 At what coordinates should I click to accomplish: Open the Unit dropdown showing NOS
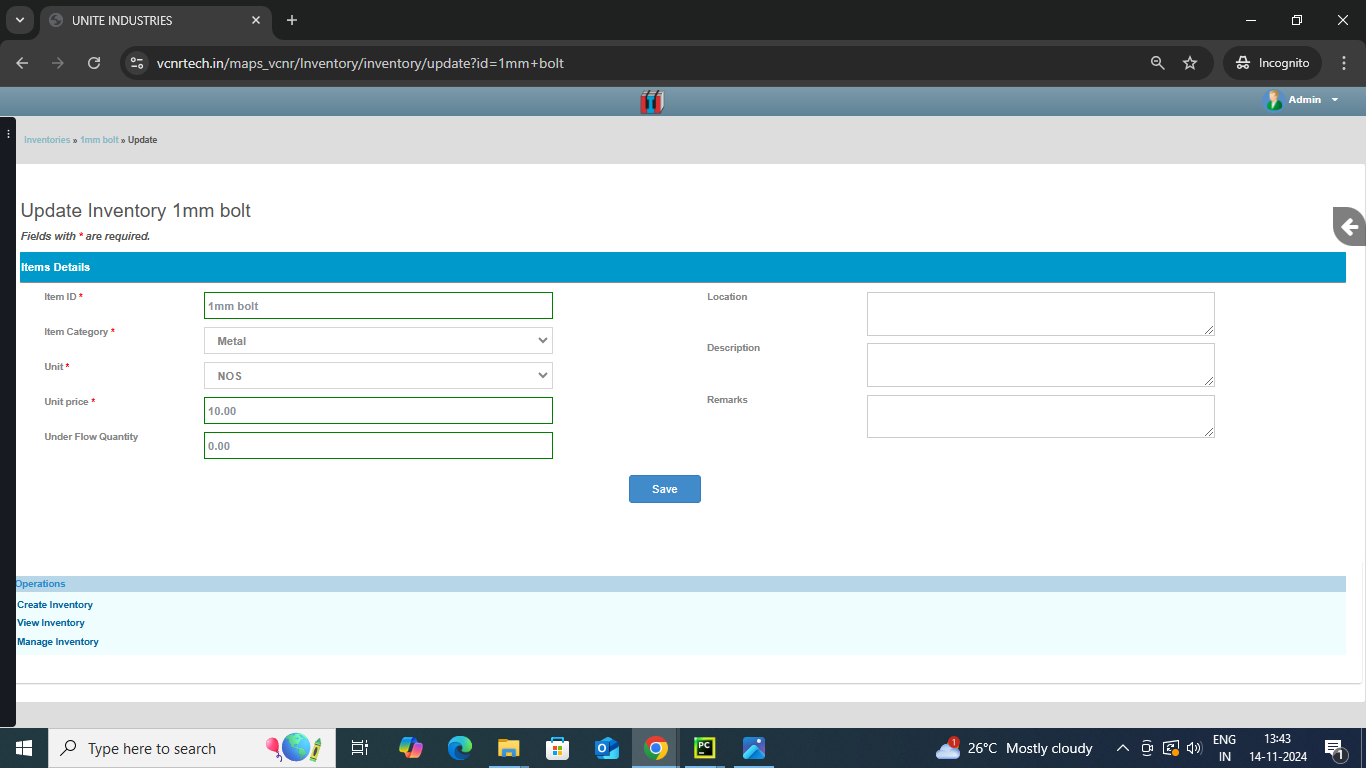(x=378, y=376)
